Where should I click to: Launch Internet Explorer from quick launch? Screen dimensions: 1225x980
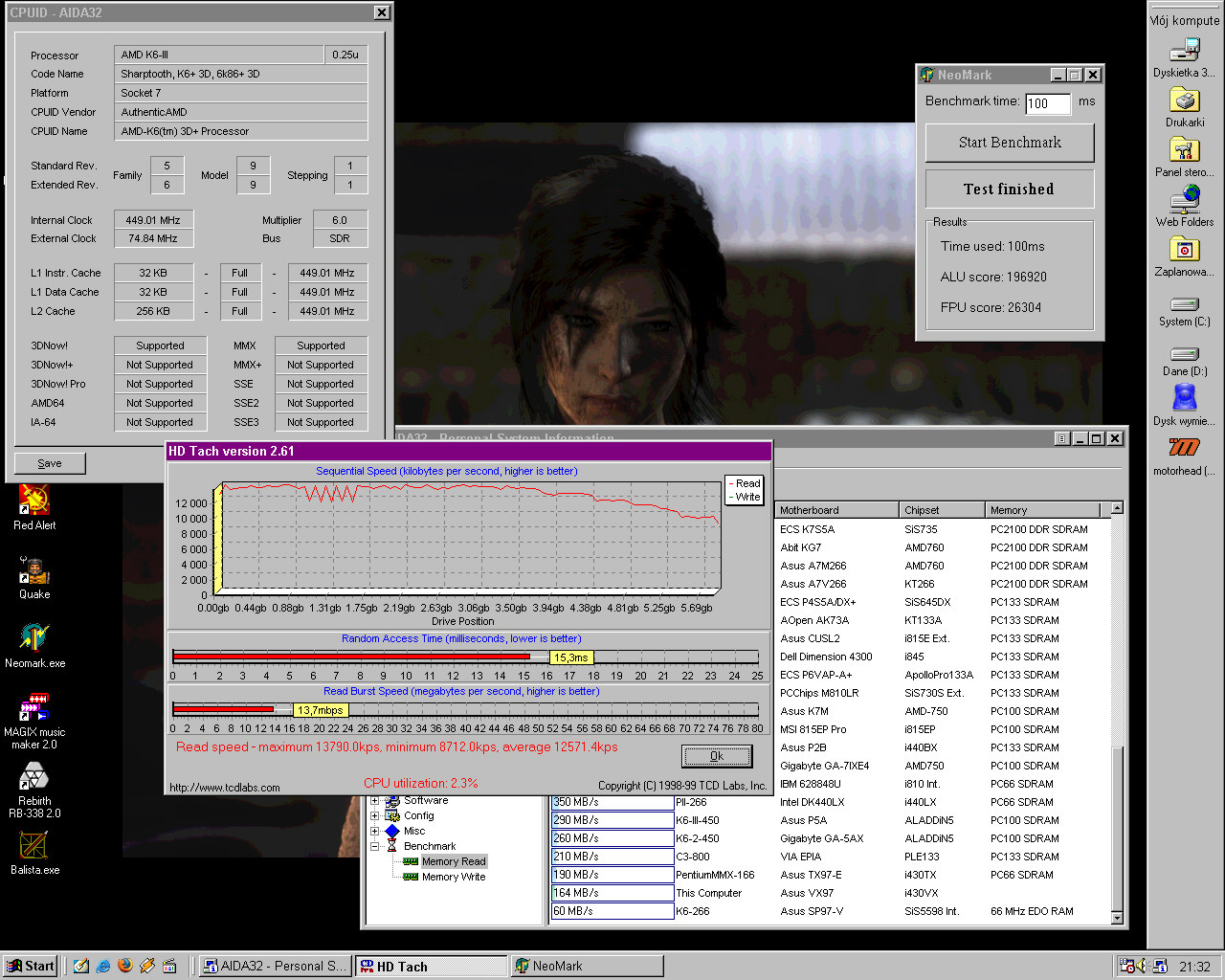pyautogui.click(x=103, y=966)
